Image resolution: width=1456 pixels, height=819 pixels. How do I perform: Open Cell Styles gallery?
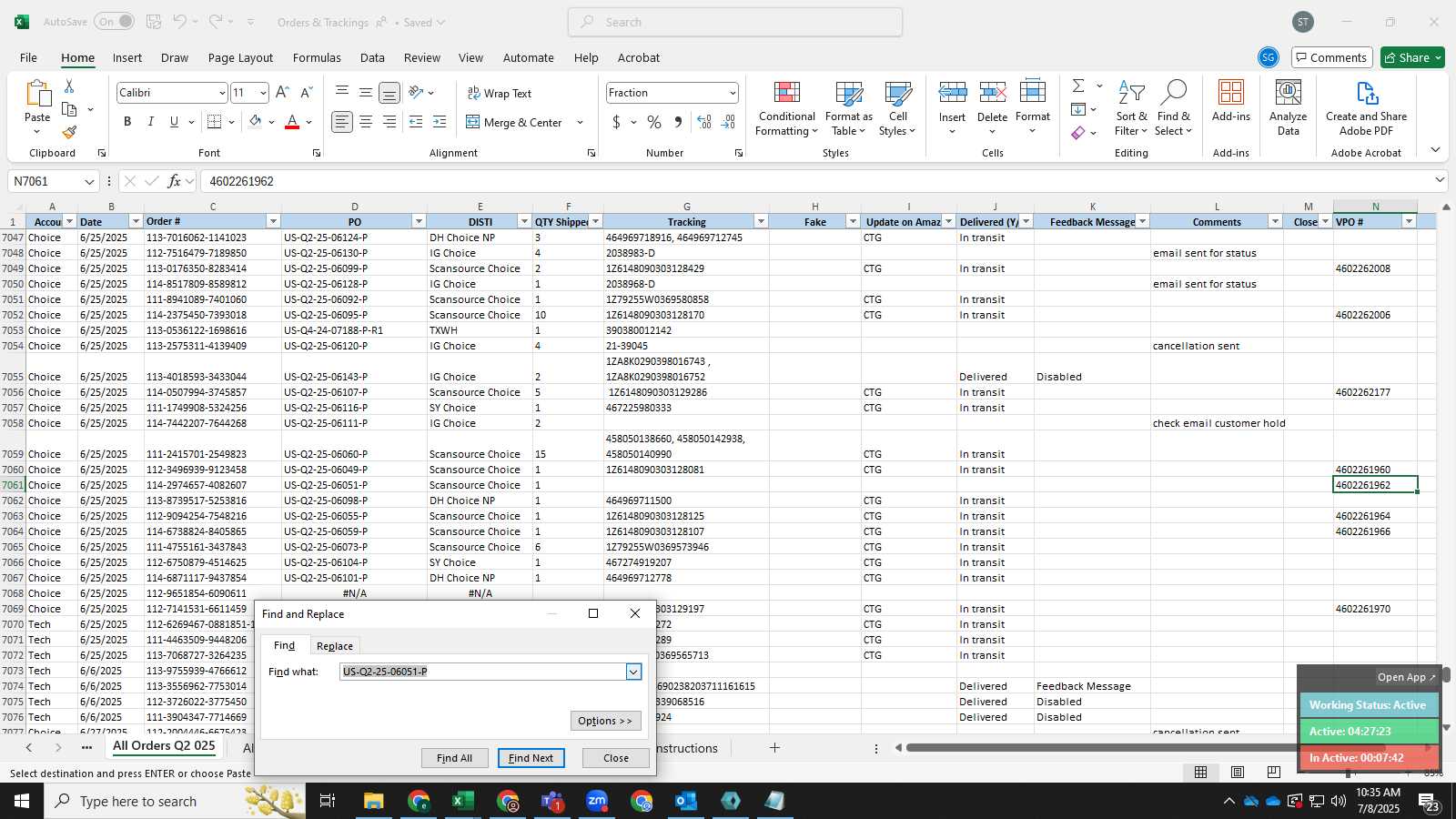pyautogui.click(x=897, y=108)
